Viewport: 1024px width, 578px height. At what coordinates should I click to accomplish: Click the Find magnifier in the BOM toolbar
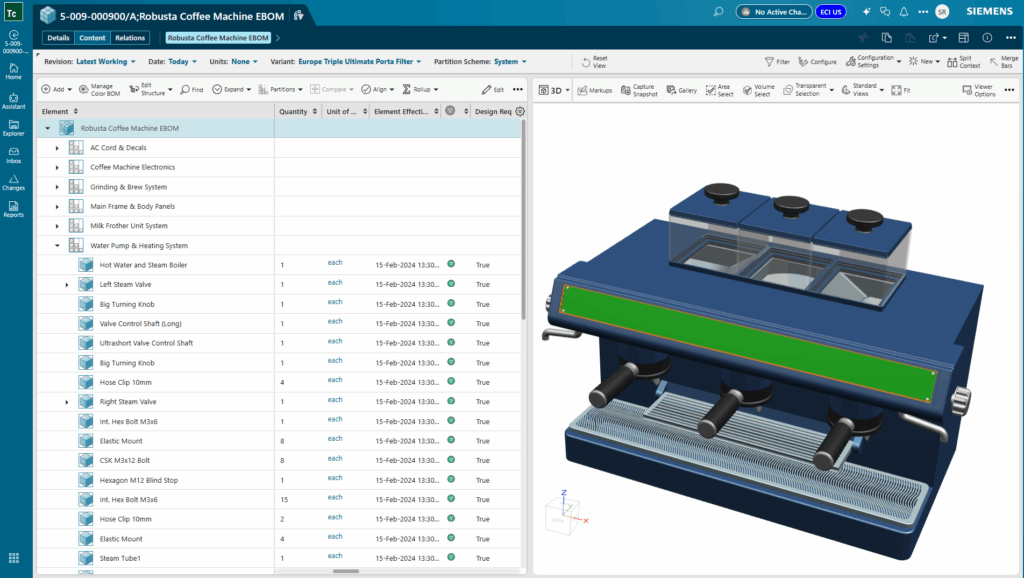point(184,90)
